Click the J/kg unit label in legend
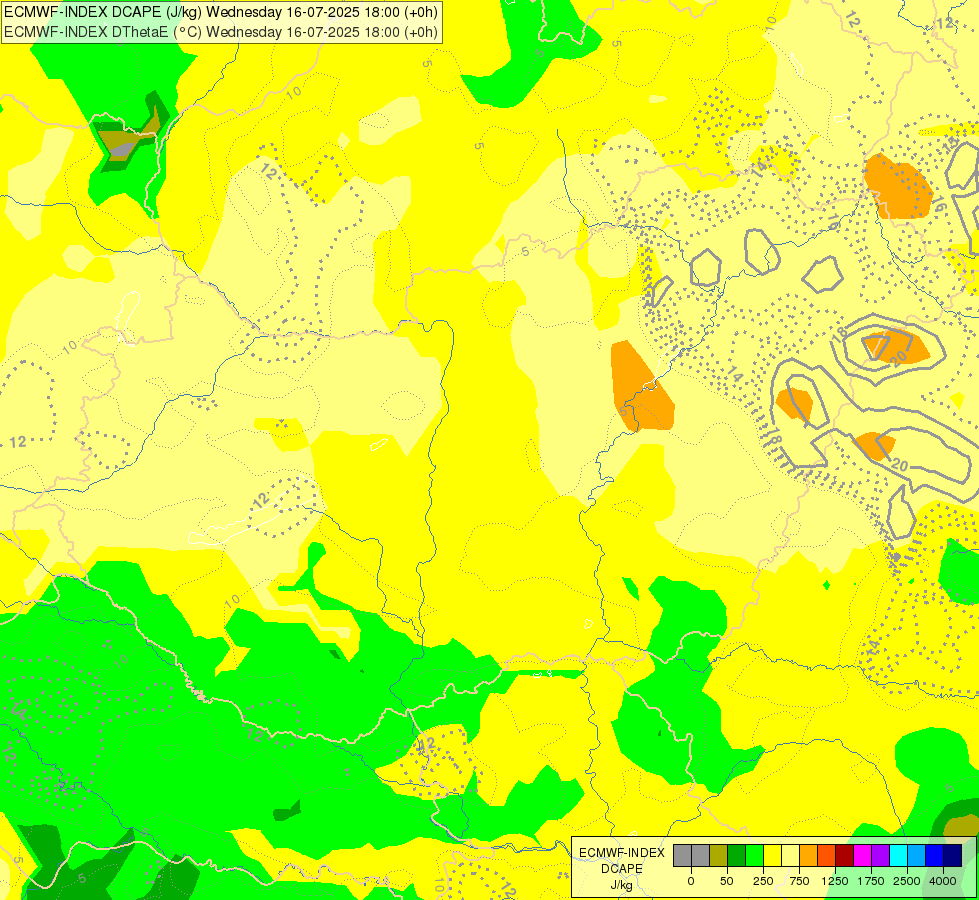Image resolution: width=979 pixels, height=900 pixels. click(622, 885)
